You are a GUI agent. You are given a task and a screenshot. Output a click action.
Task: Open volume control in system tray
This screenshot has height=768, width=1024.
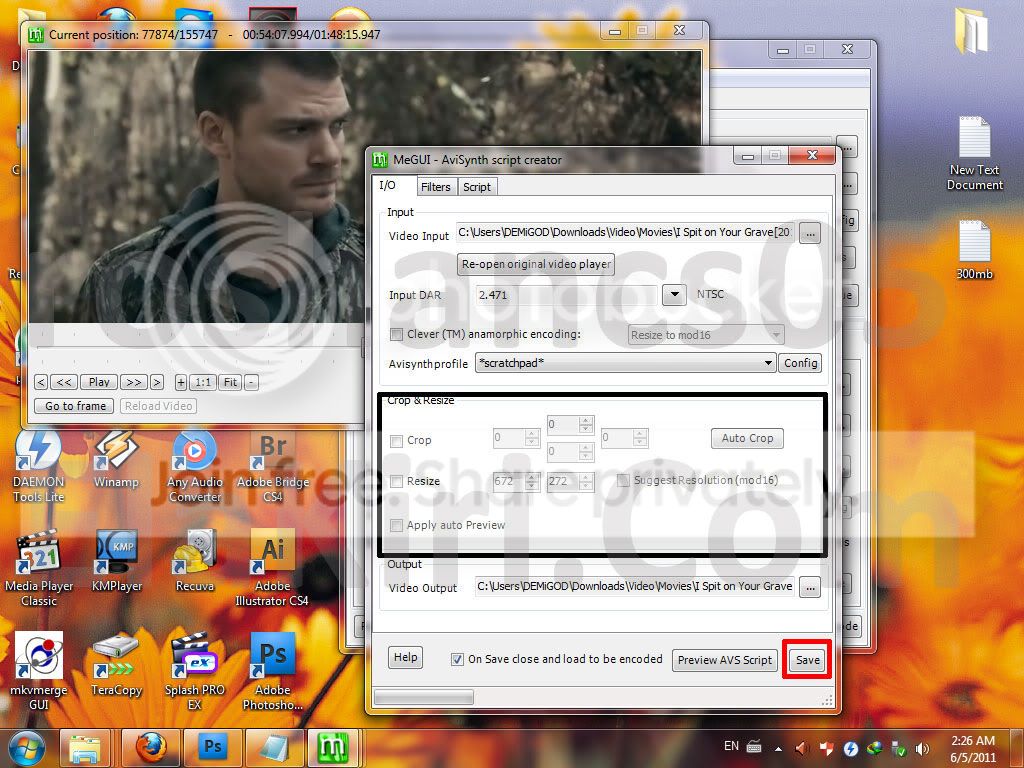point(922,748)
